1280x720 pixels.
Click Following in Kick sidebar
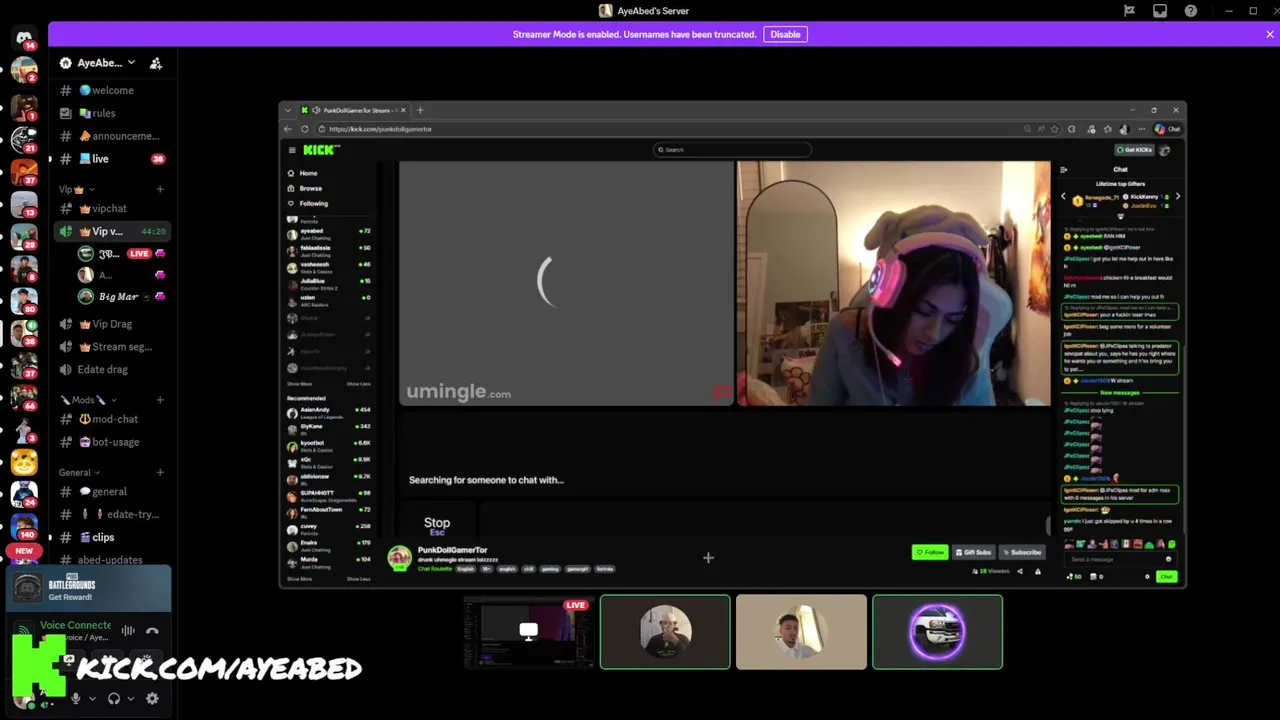point(308,203)
